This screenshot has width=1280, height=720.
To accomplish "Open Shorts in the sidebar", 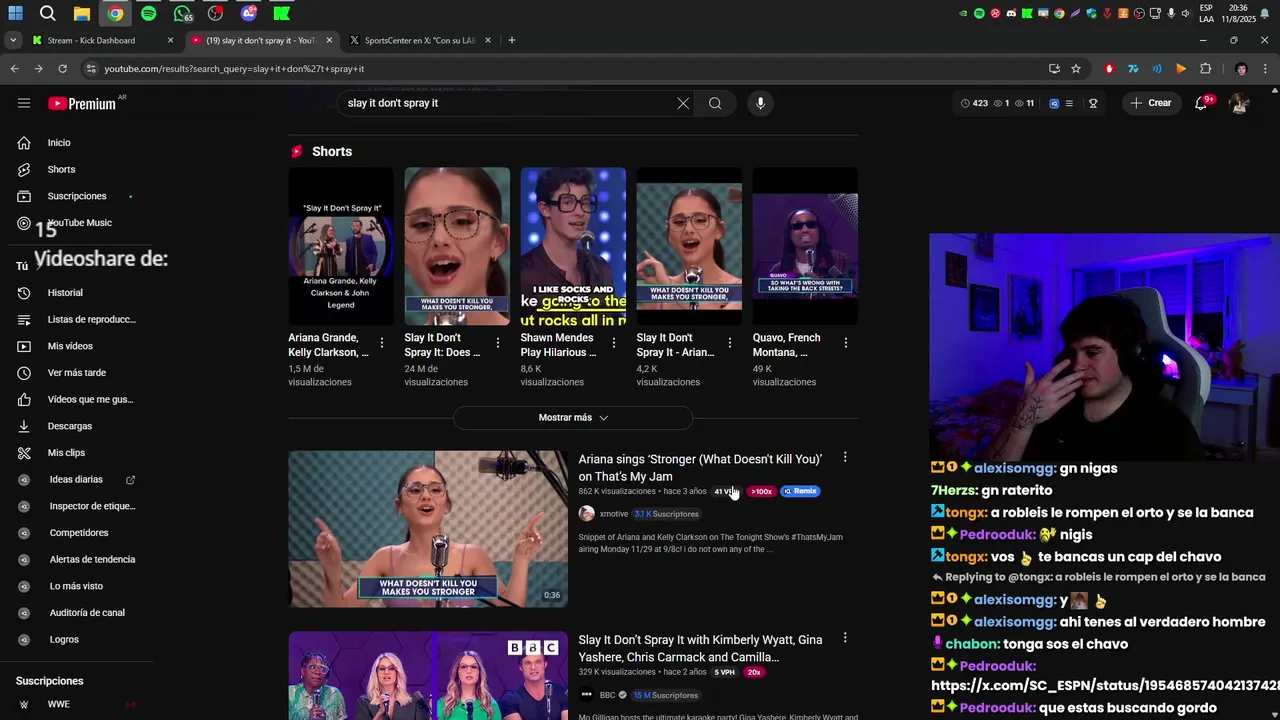I will 60,169.
